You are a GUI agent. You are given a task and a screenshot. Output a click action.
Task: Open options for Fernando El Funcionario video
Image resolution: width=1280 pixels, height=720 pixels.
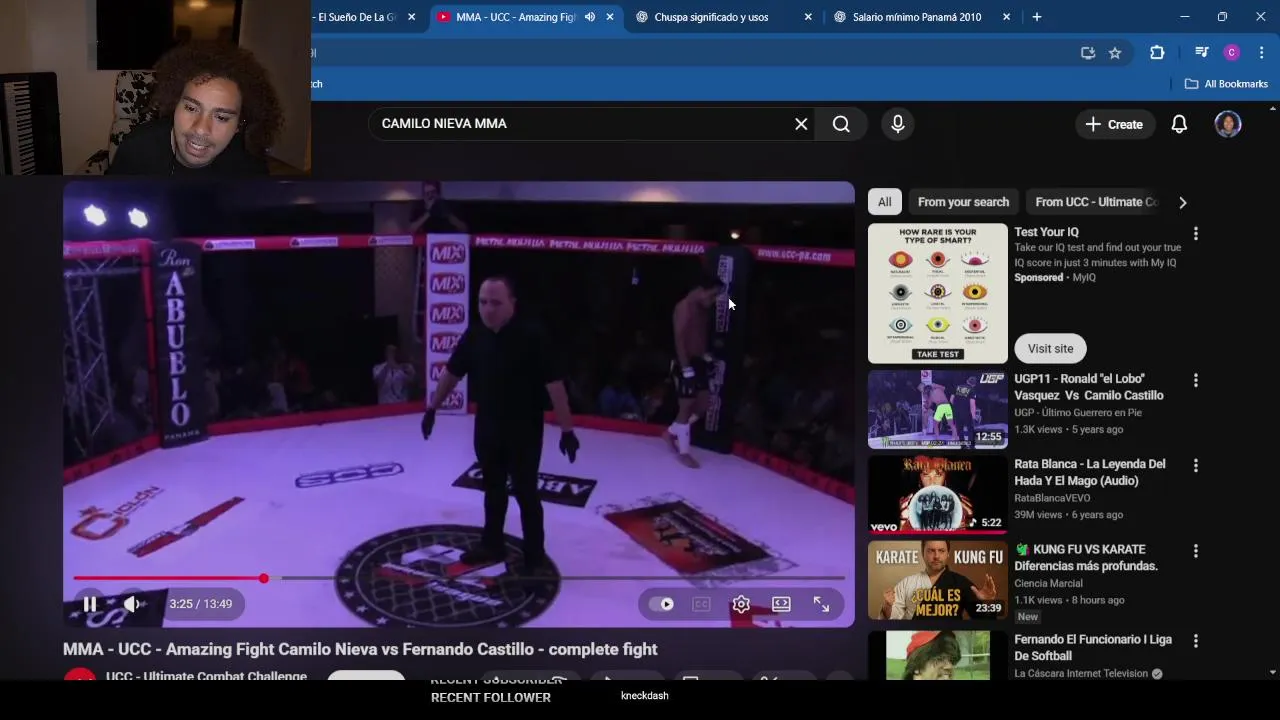click(1195, 641)
